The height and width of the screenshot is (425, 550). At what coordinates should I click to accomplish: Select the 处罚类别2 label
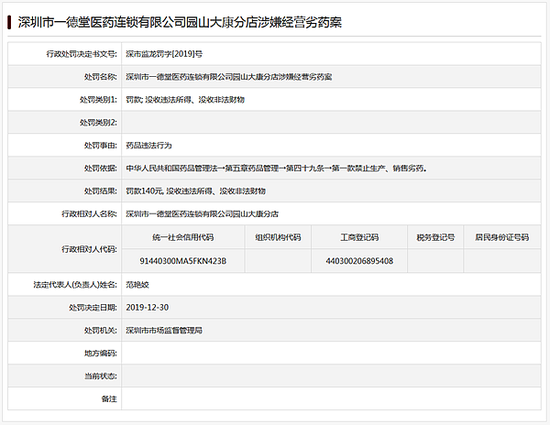(99, 122)
